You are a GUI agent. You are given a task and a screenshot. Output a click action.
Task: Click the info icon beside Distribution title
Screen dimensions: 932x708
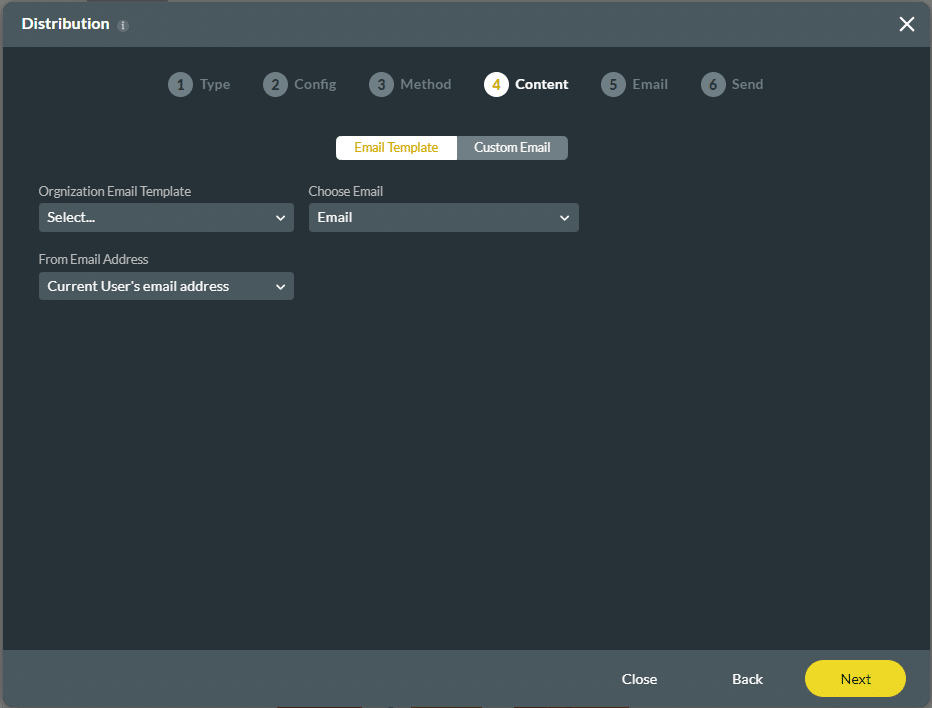[122, 24]
